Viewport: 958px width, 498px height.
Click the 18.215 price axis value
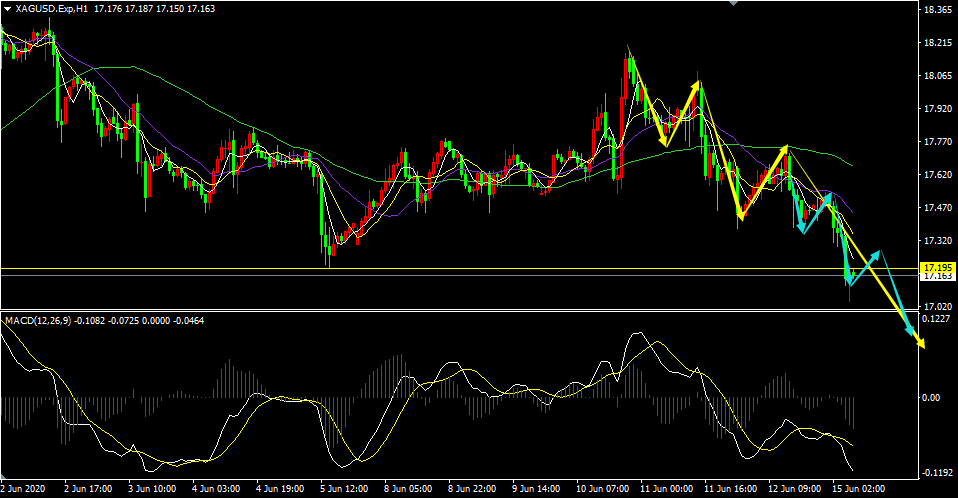click(937, 43)
